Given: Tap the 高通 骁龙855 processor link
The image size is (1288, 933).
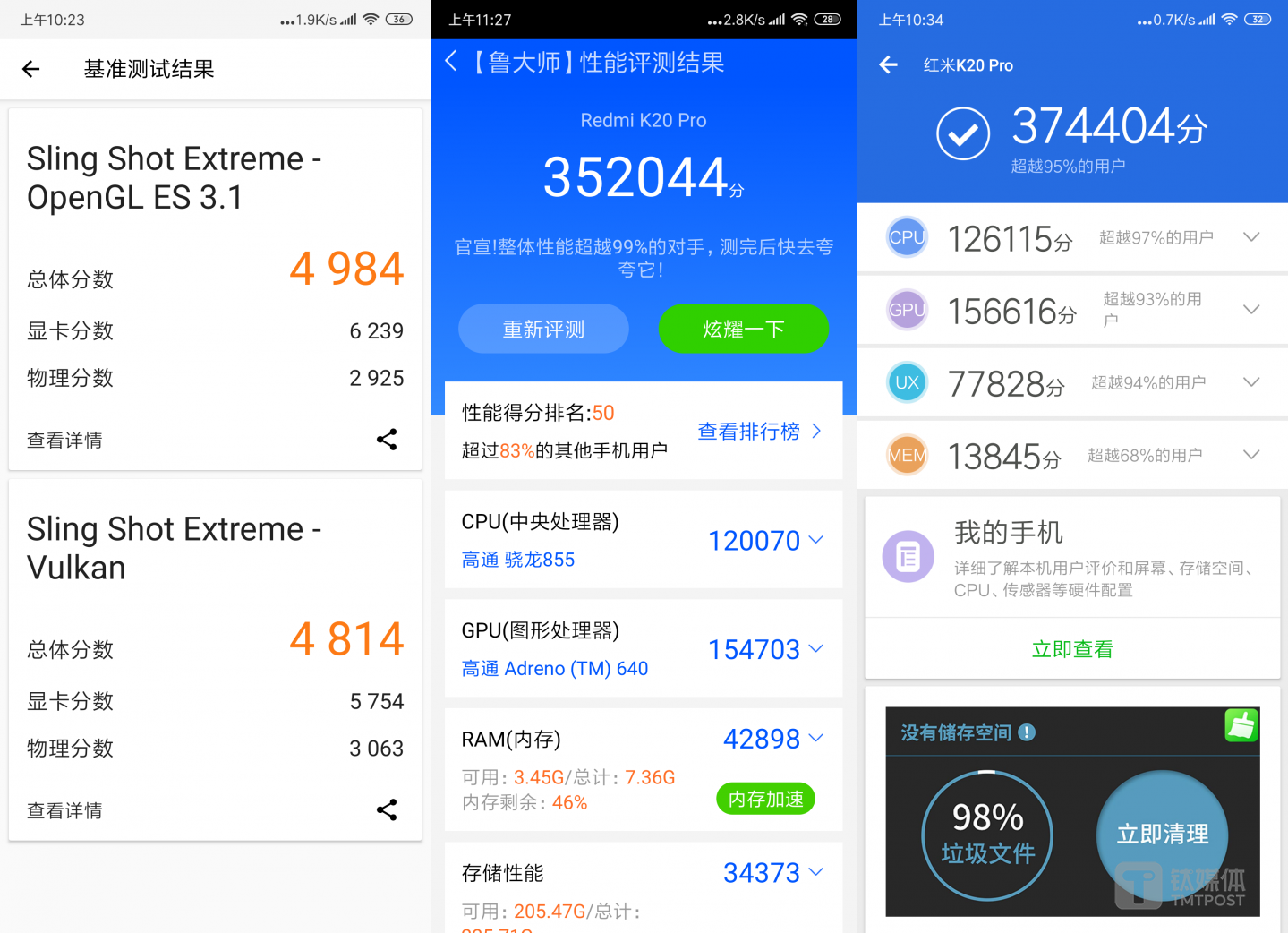Looking at the screenshot, I should [x=518, y=560].
